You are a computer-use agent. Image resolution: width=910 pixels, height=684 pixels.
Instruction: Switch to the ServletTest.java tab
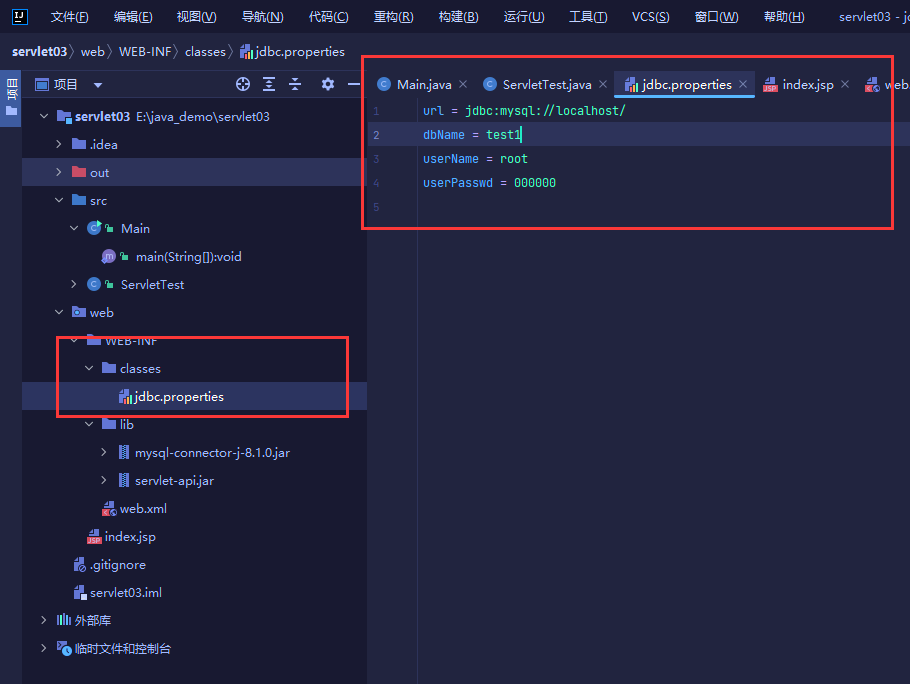point(546,84)
